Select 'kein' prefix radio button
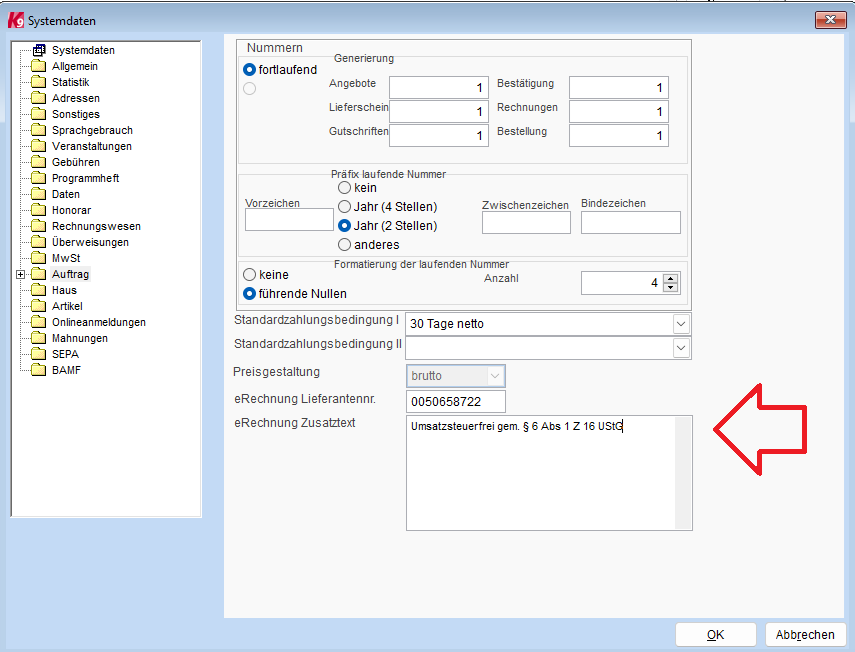This screenshot has height=652, width=855. 345,188
